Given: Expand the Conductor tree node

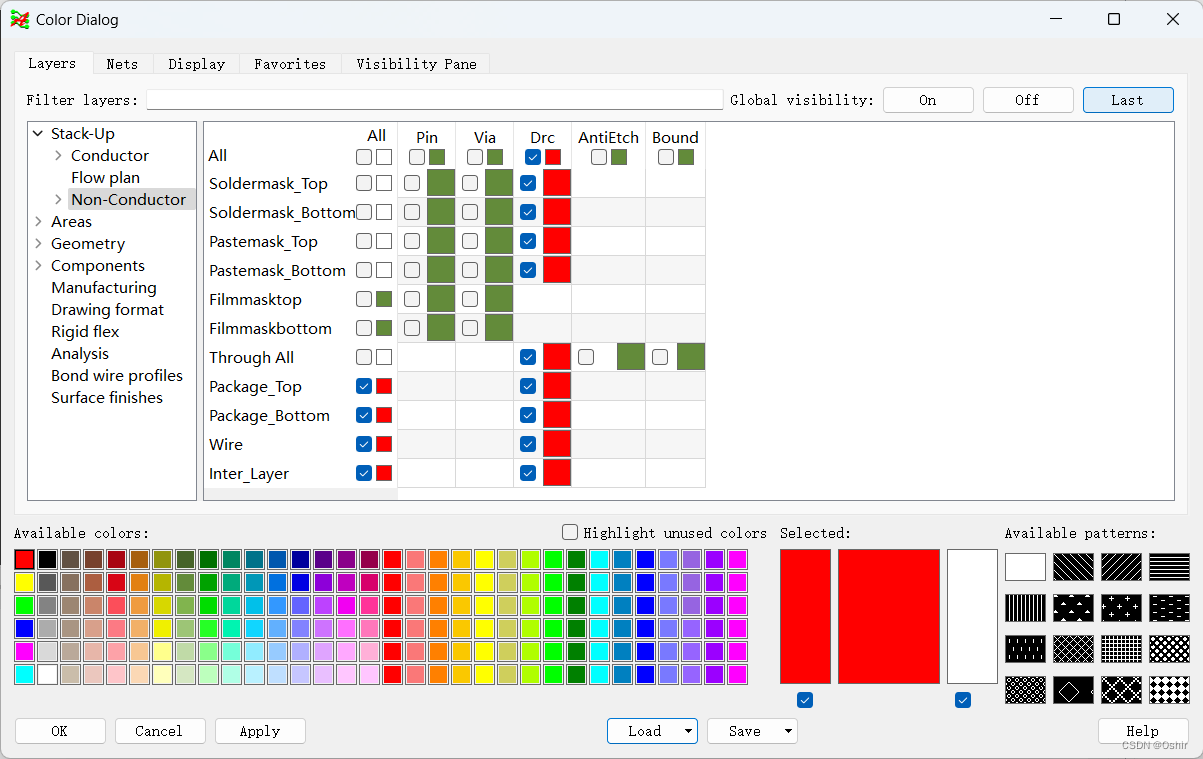Looking at the screenshot, I should [x=59, y=156].
